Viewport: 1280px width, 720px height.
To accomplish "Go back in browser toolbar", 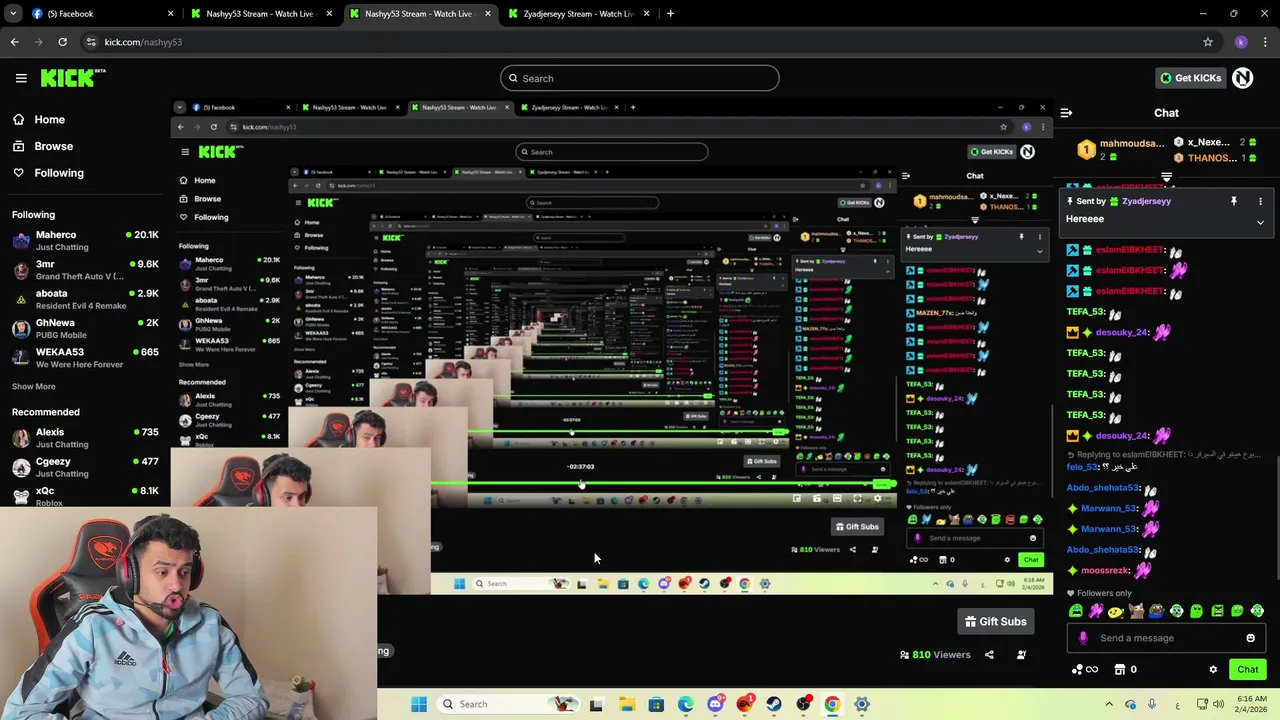I will [x=14, y=42].
